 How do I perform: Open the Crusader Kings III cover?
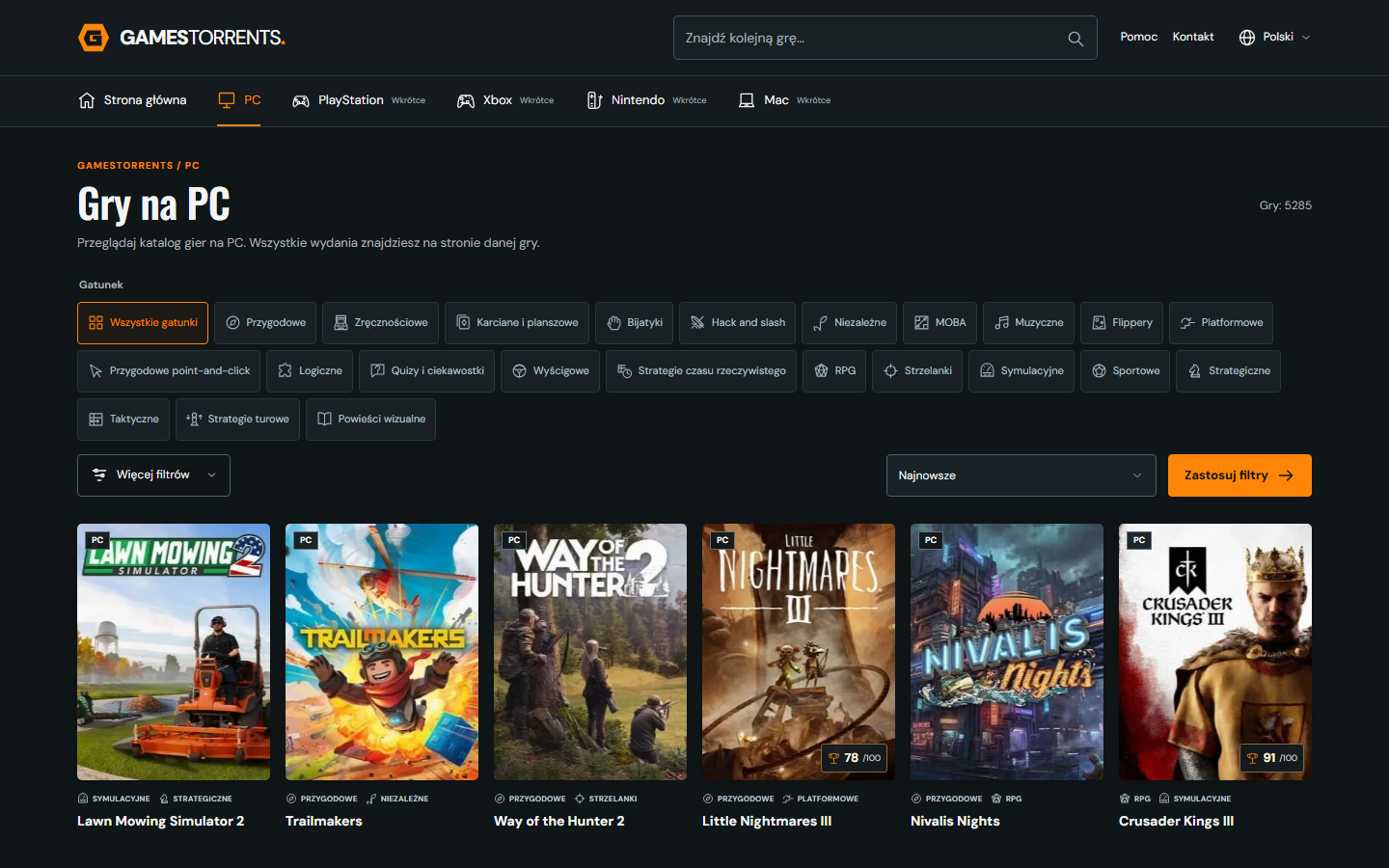click(1215, 652)
